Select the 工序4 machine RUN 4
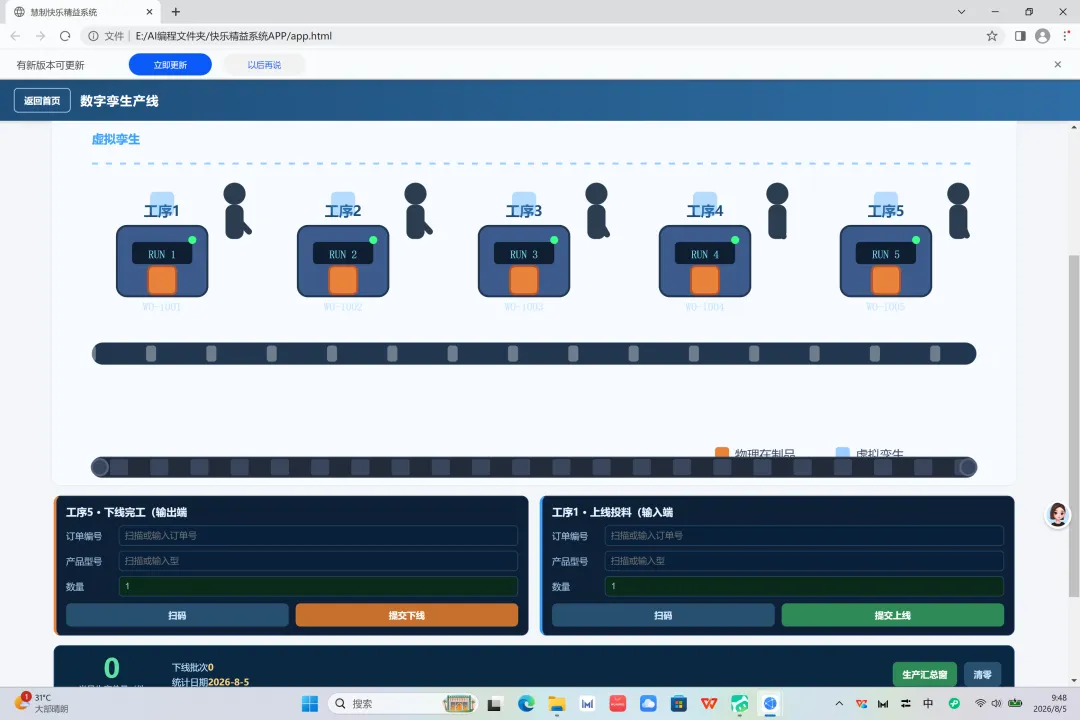 (x=705, y=261)
